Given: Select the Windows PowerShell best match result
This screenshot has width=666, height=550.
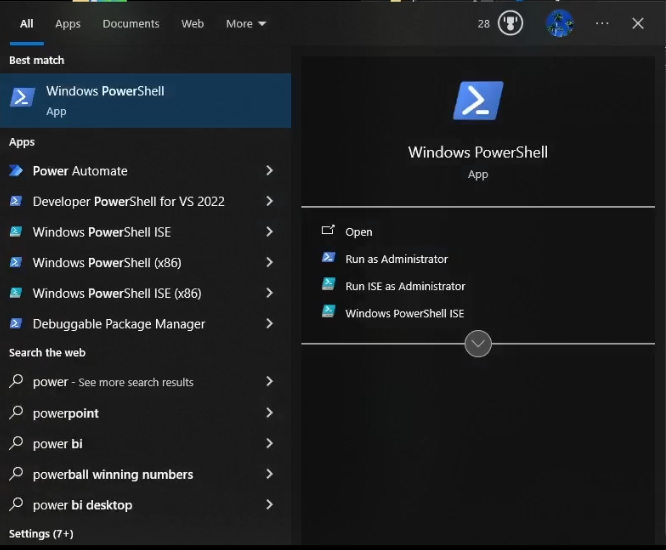Looking at the screenshot, I should (145, 100).
